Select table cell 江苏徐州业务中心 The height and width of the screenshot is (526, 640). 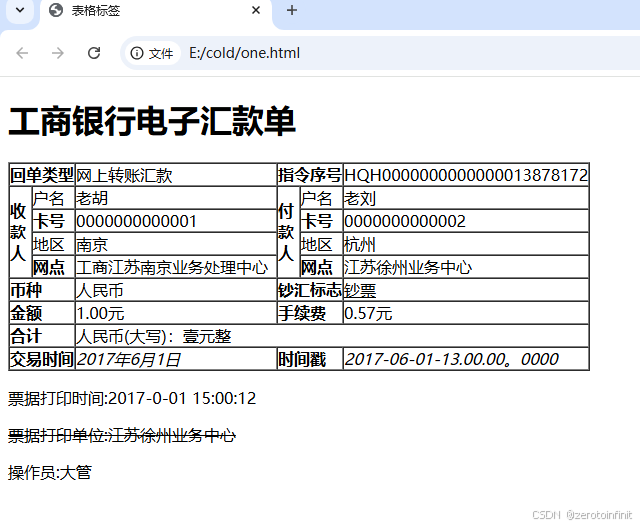466,267
